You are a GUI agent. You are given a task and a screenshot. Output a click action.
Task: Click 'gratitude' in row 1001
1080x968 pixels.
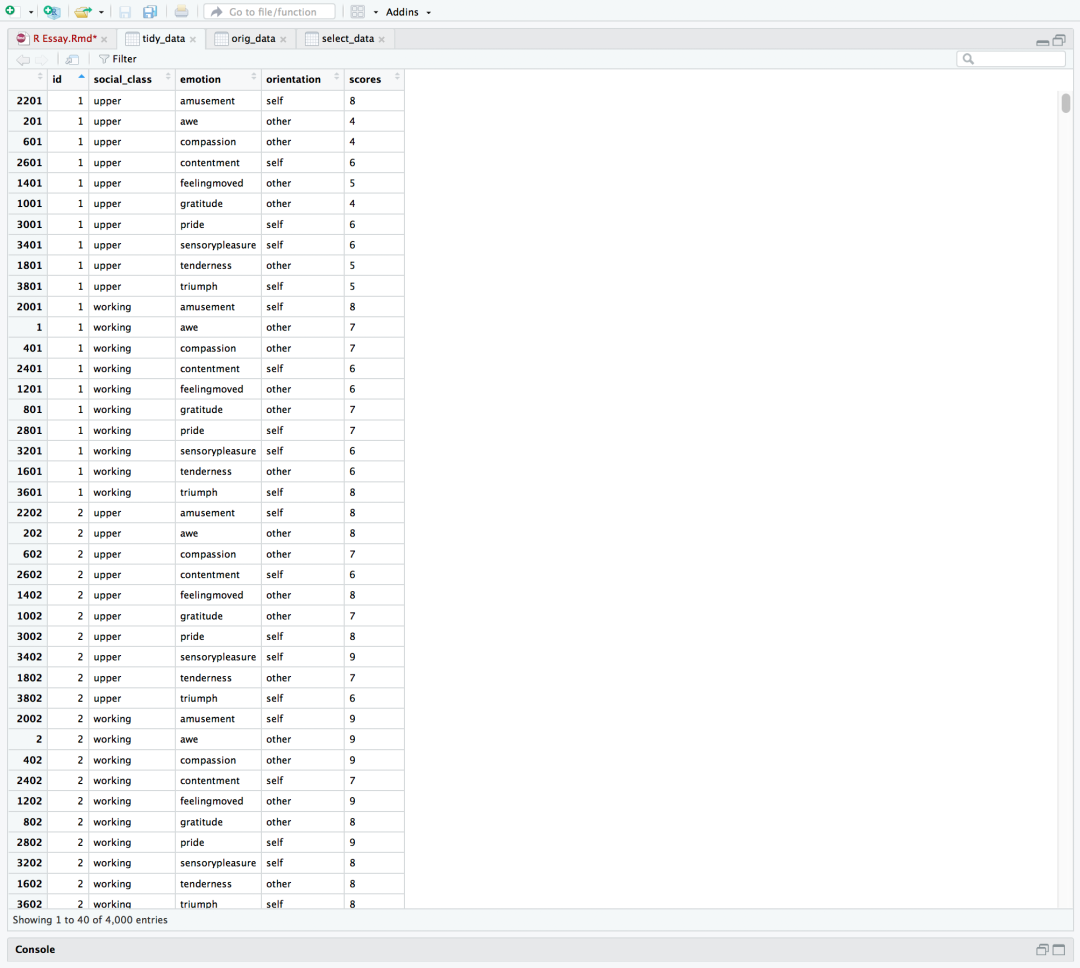pyautogui.click(x=201, y=204)
